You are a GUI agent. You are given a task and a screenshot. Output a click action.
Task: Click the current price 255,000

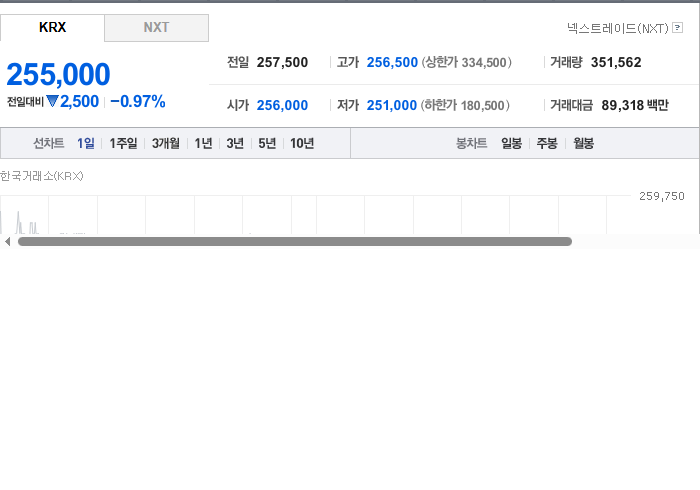pos(58,74)
